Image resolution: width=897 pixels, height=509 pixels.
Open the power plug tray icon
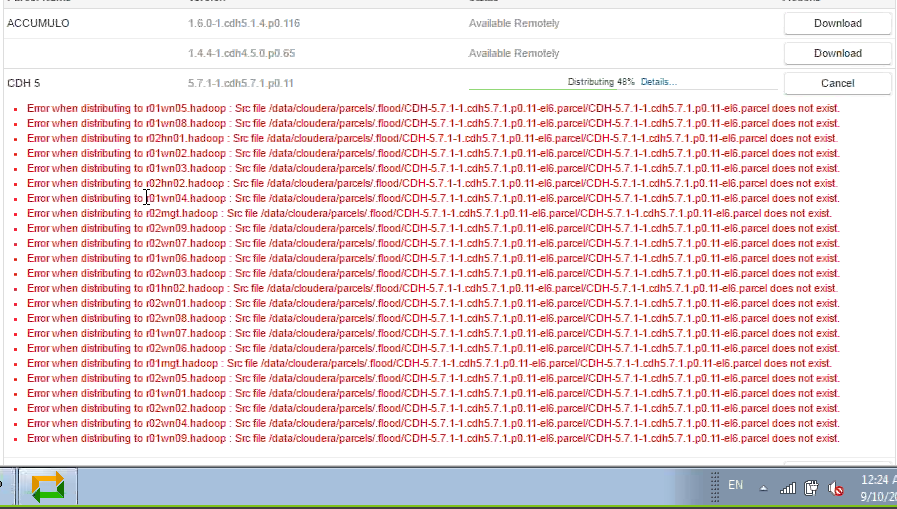click(811, 488)
